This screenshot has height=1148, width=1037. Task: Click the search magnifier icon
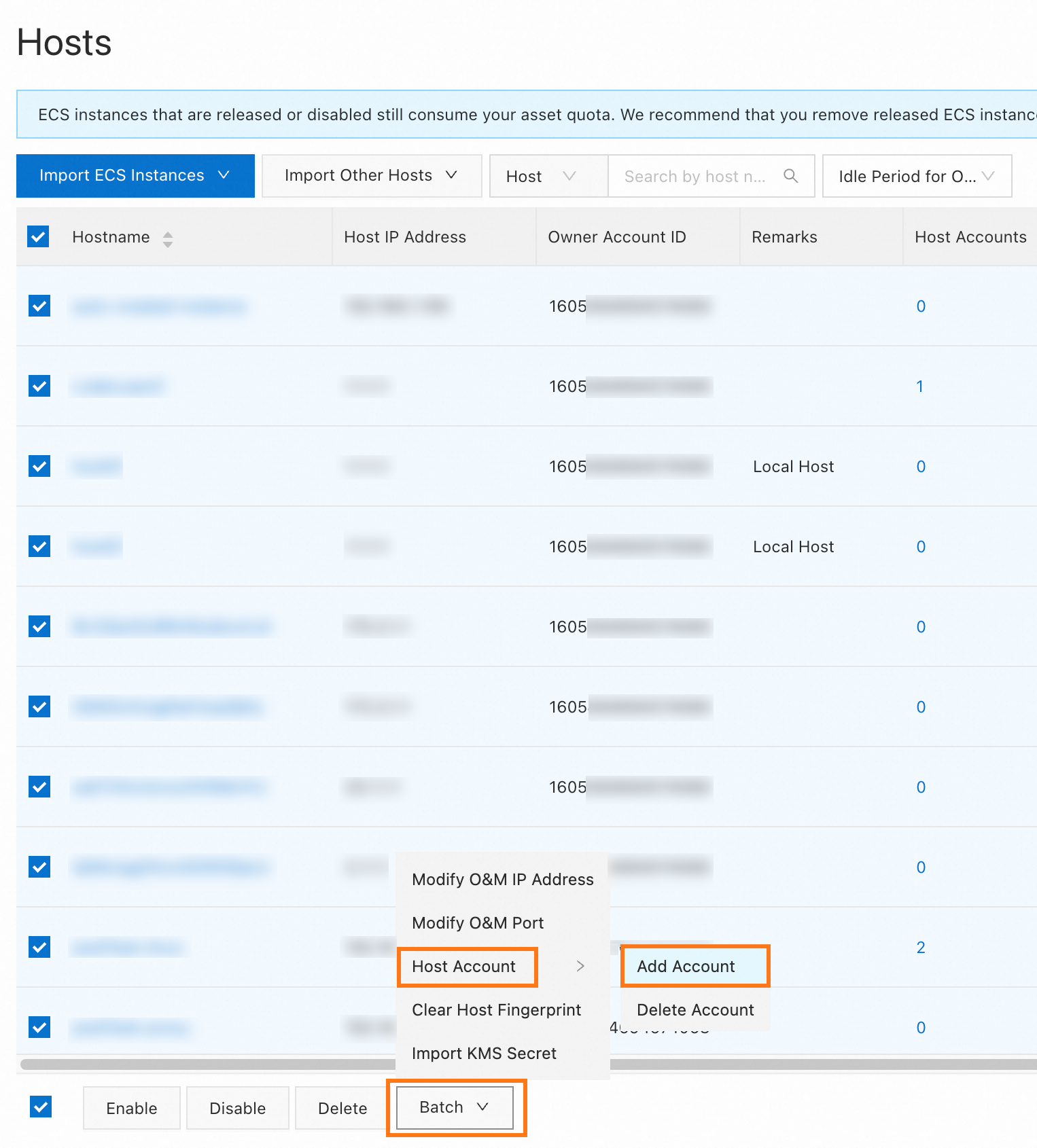(790, 176)
